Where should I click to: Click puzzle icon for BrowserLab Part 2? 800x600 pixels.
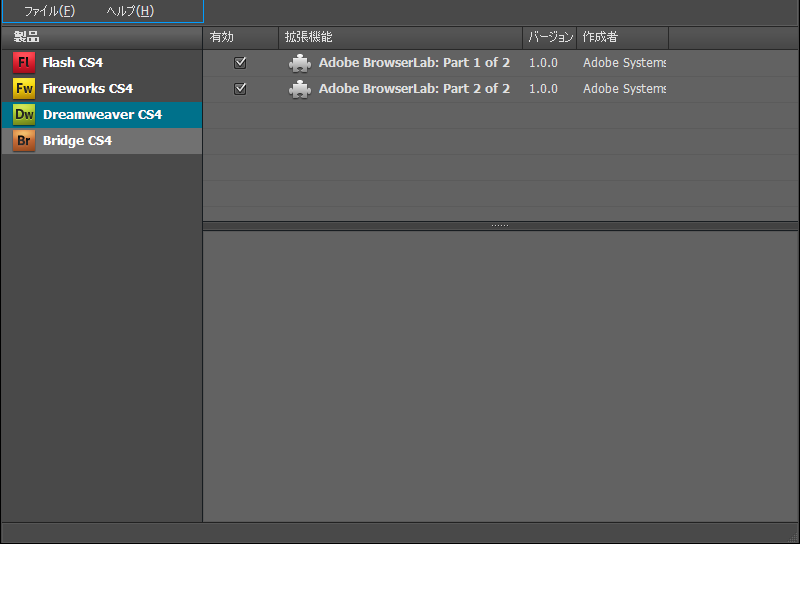[300, 89]
